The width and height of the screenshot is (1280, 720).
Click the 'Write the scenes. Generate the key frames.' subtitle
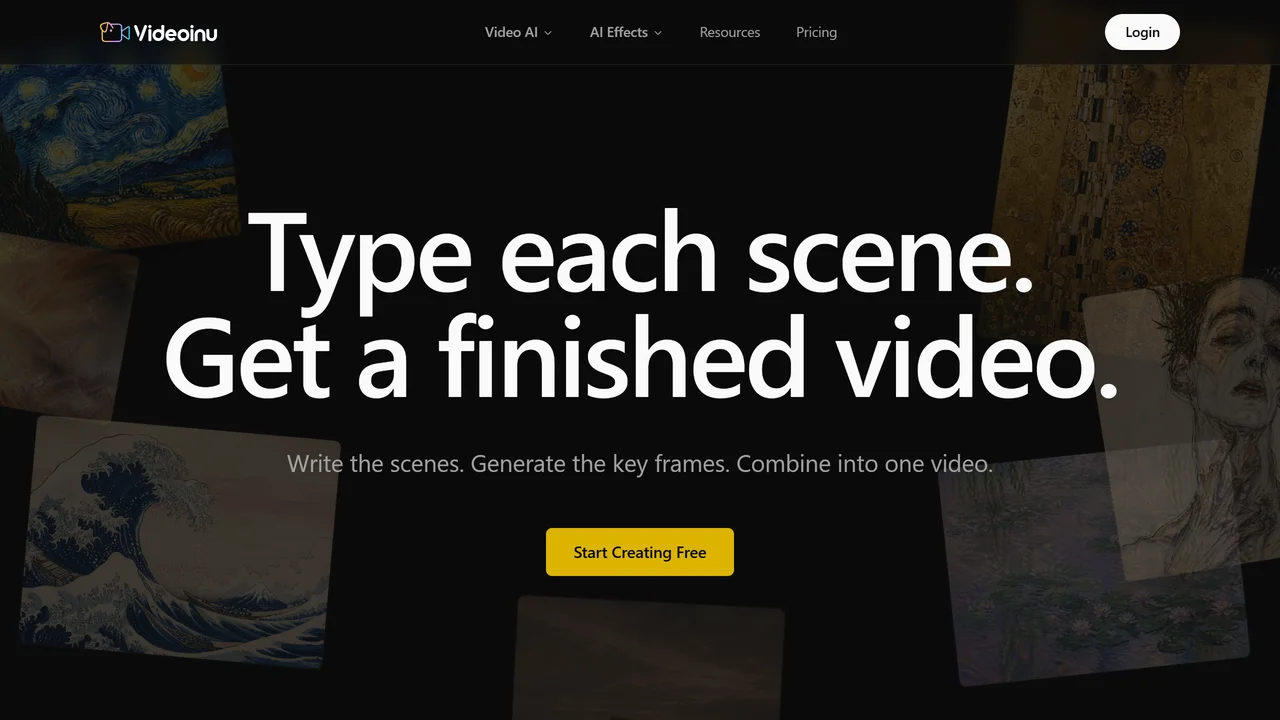tap(508, 464)
